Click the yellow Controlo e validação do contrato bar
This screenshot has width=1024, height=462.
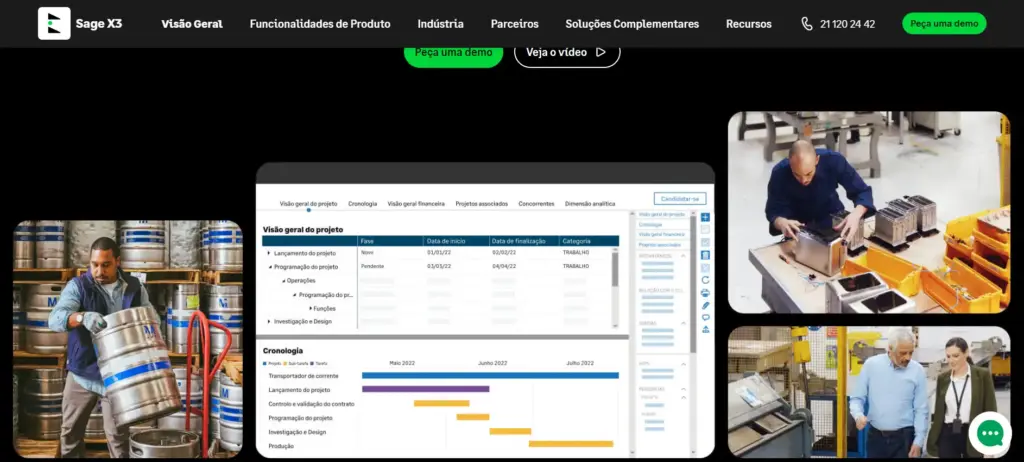[x=441, y=403]
